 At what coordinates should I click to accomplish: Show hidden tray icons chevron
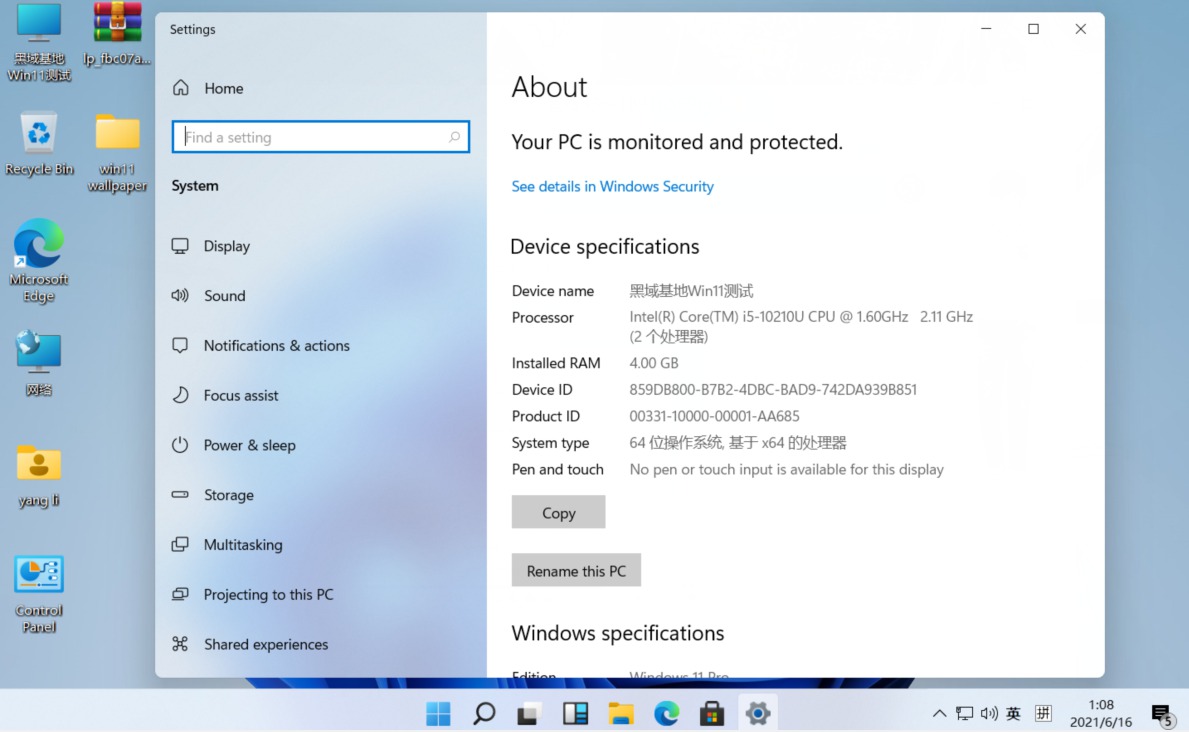[x=939, y=714]
